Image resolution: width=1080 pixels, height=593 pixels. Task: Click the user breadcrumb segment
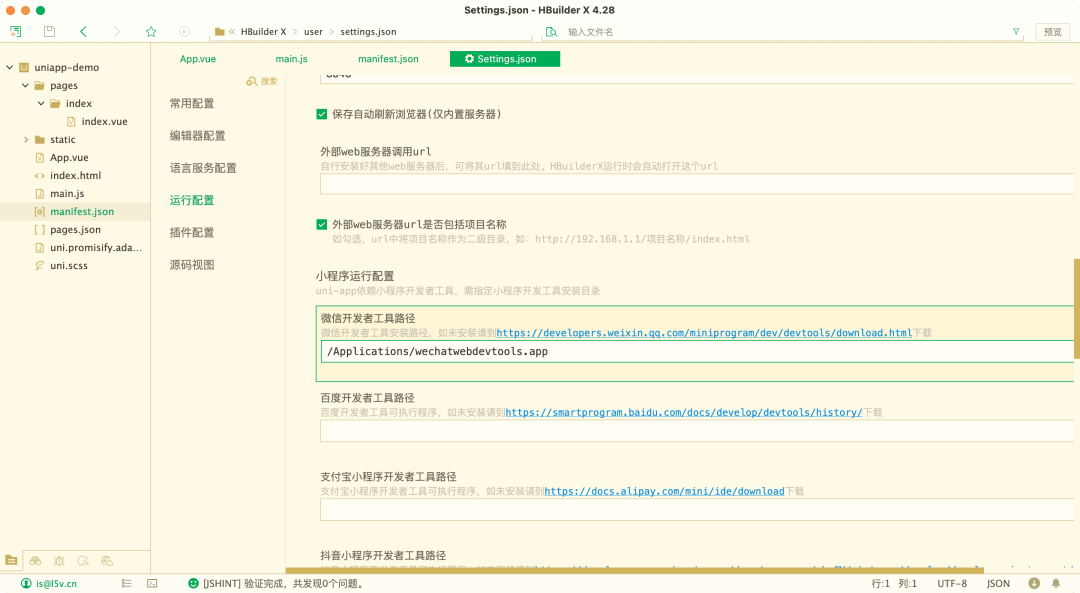click(313, 32)
